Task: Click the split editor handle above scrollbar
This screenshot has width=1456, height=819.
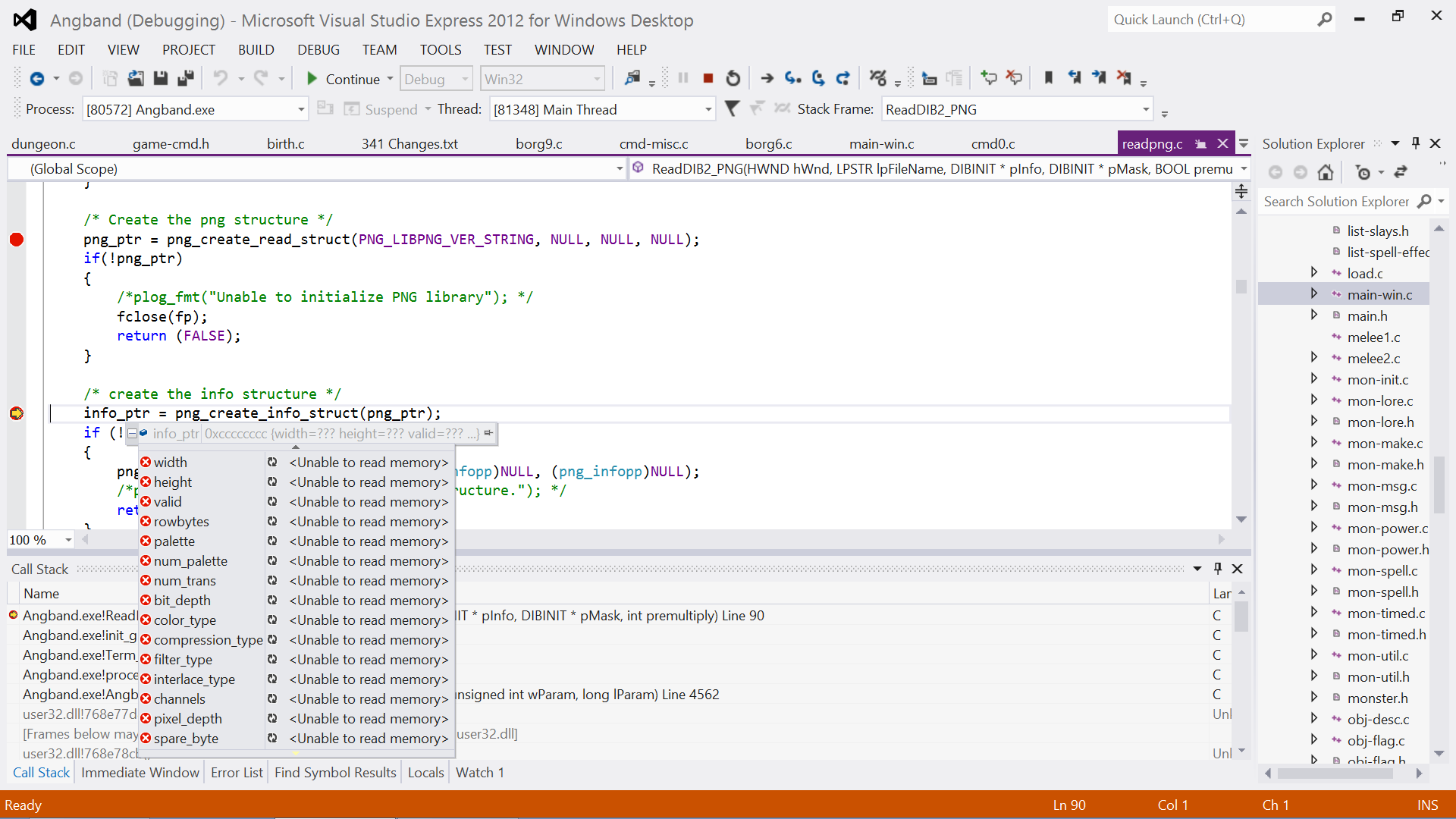Action: (x=1241, y=191)
